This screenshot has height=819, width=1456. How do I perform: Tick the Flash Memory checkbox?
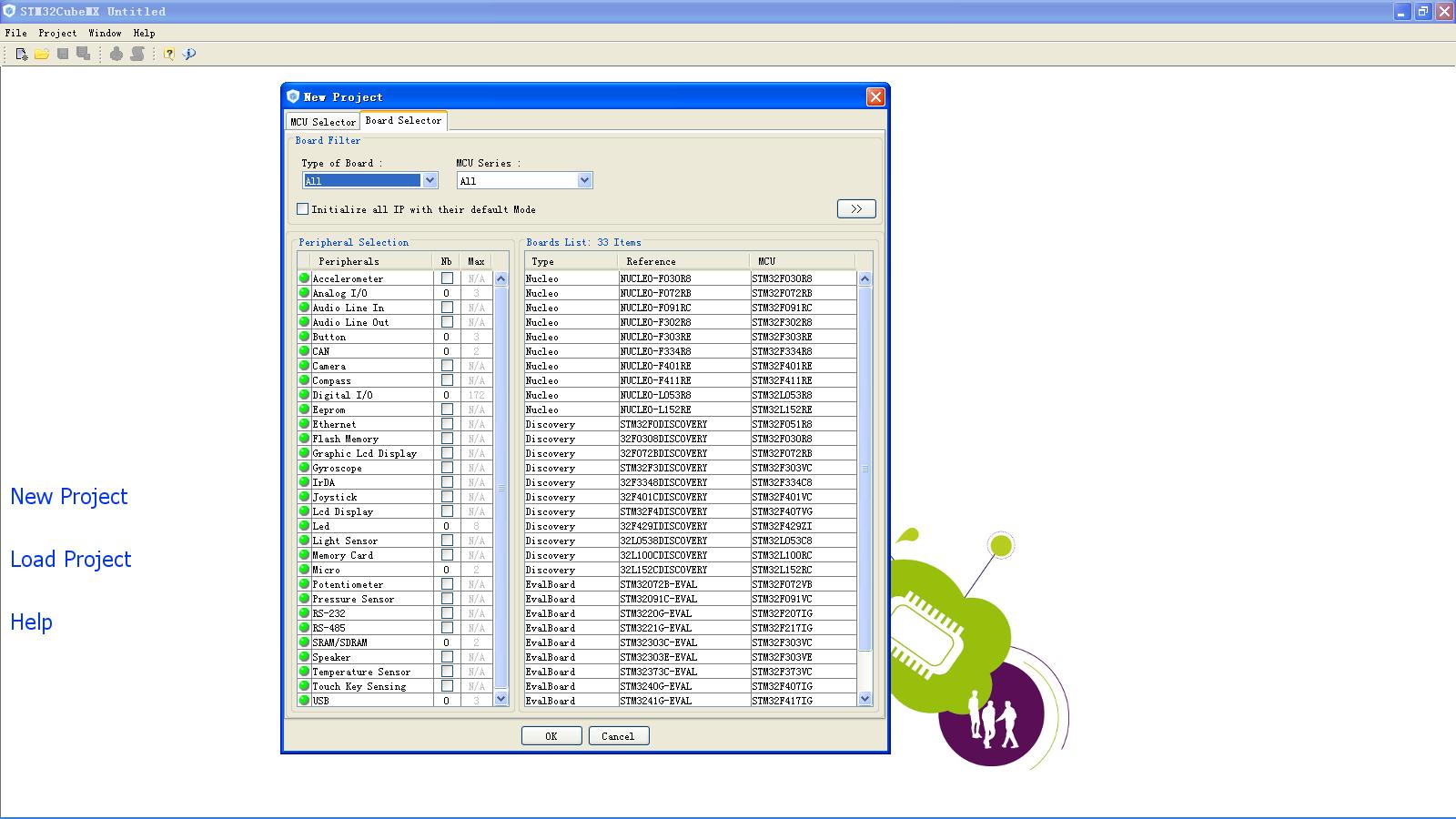(x=447, y=439)
